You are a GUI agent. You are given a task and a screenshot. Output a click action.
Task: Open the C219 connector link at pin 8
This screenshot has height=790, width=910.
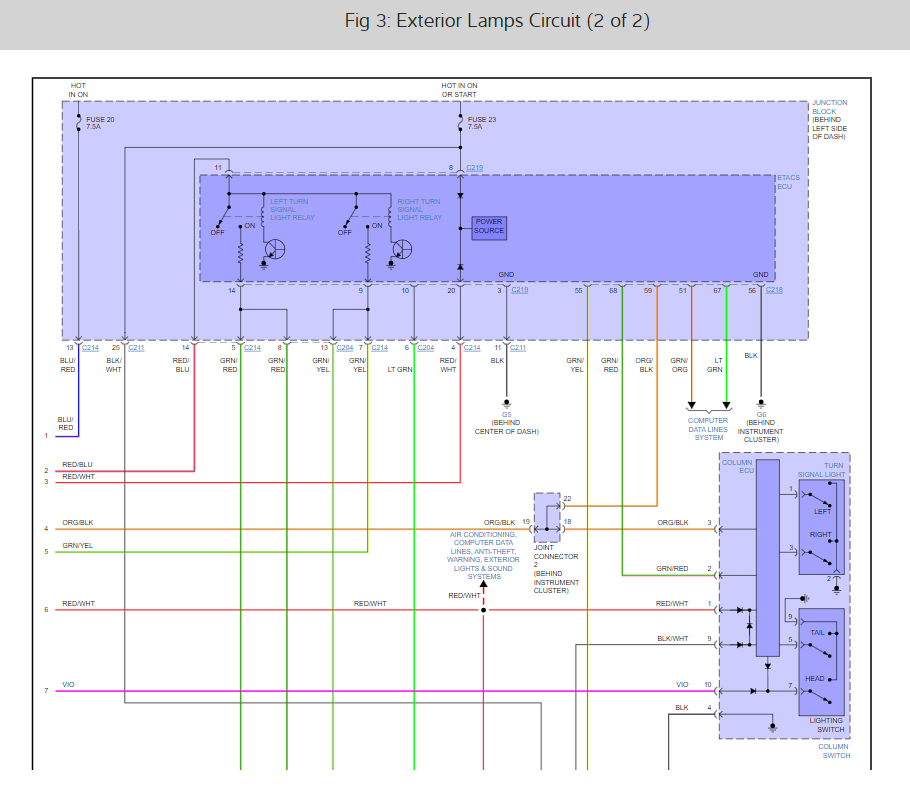pos(475,168)
